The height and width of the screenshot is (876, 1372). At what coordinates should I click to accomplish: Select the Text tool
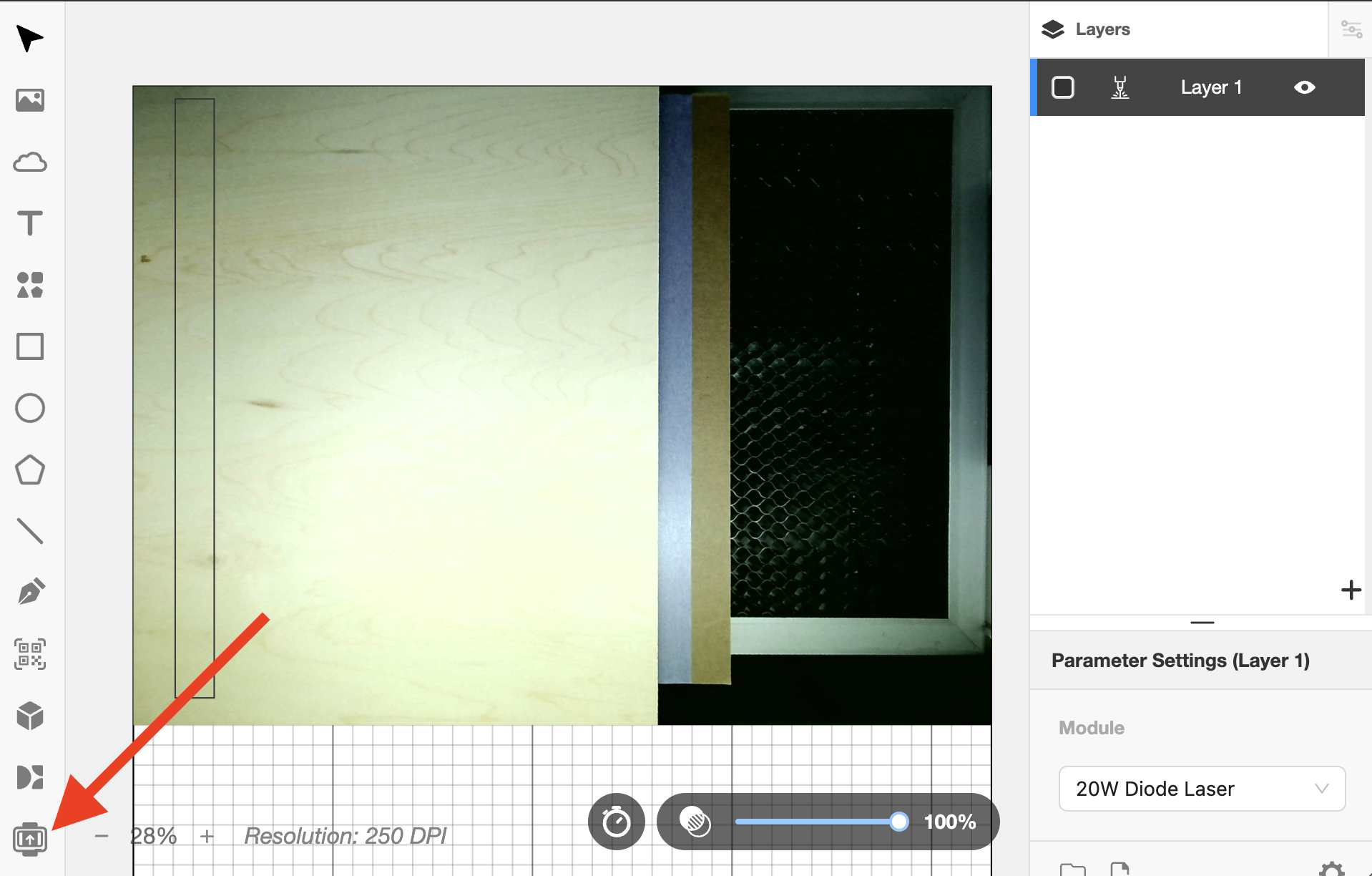pyautogui.click(x=29, y=223)
